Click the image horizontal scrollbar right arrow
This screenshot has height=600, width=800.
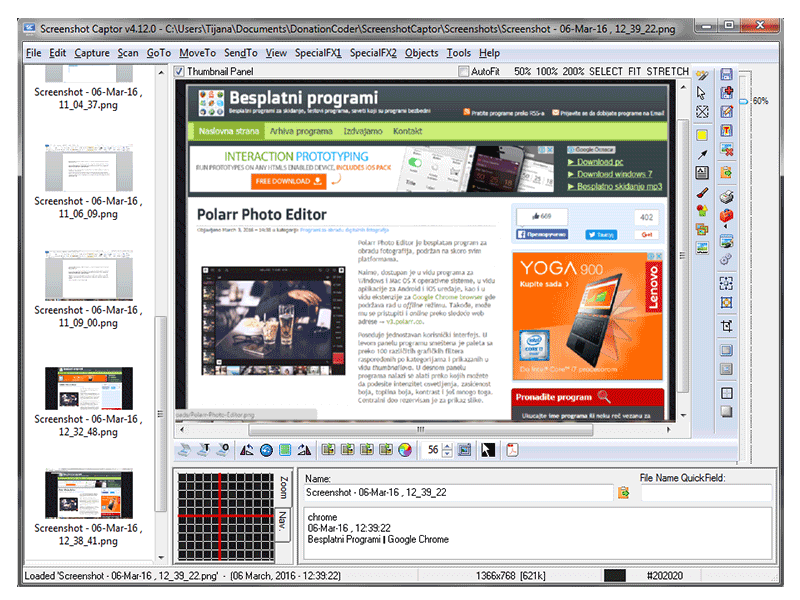(668, 430)
